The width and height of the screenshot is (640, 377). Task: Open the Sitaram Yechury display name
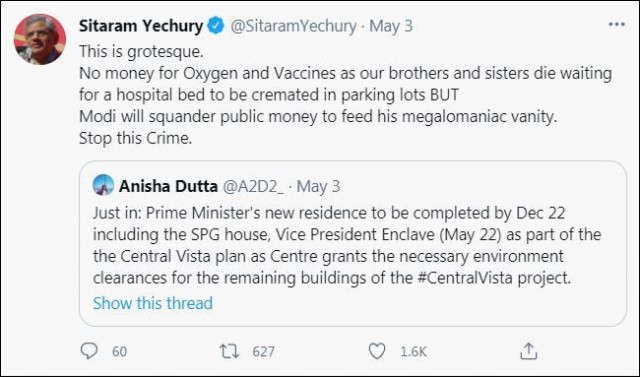tap(141, 26)
